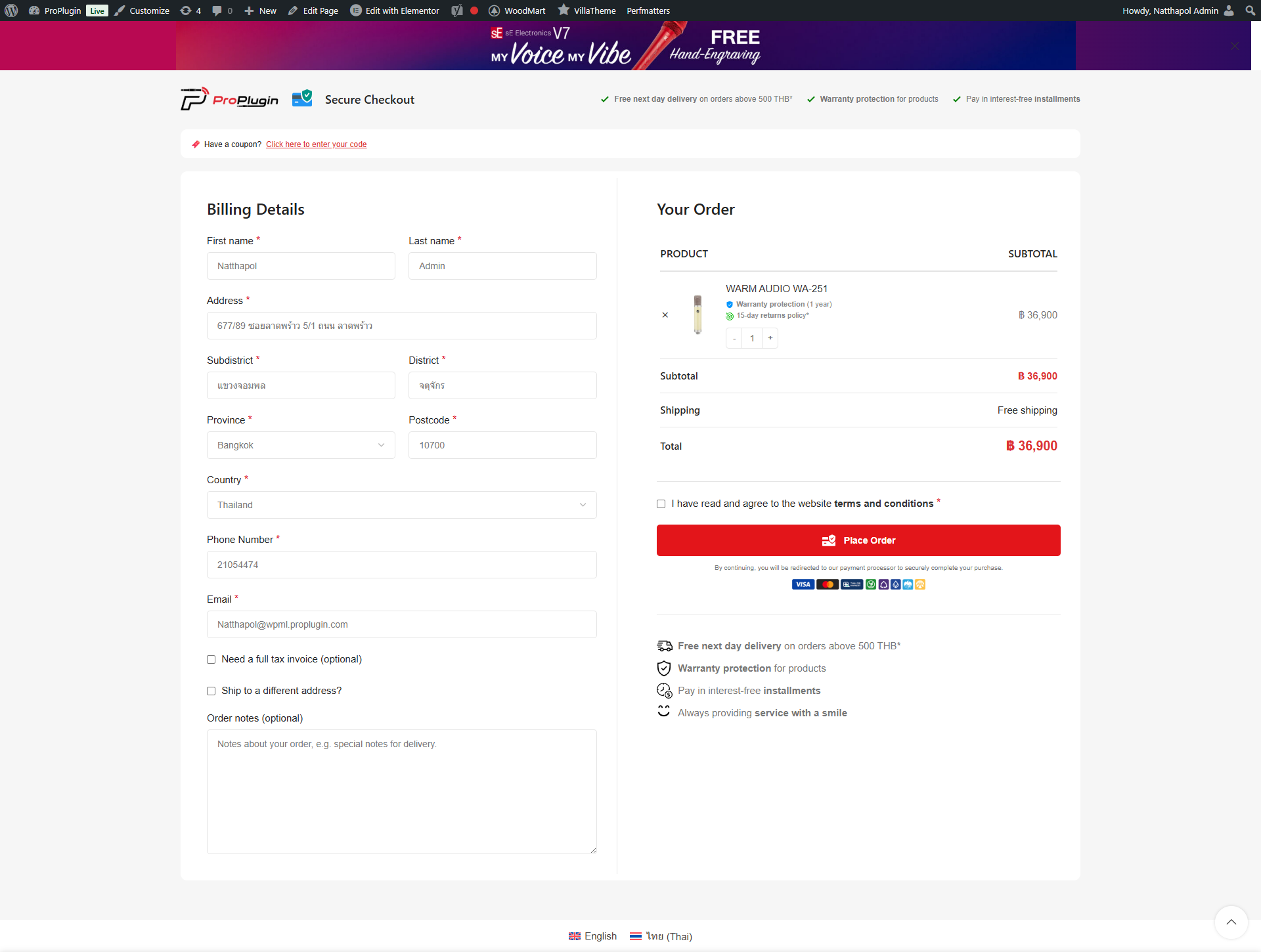This screenshot has width=1261, height=952.
Task: Remove WARM AUDIO WA-251 from order
Action: pos(665,315)
